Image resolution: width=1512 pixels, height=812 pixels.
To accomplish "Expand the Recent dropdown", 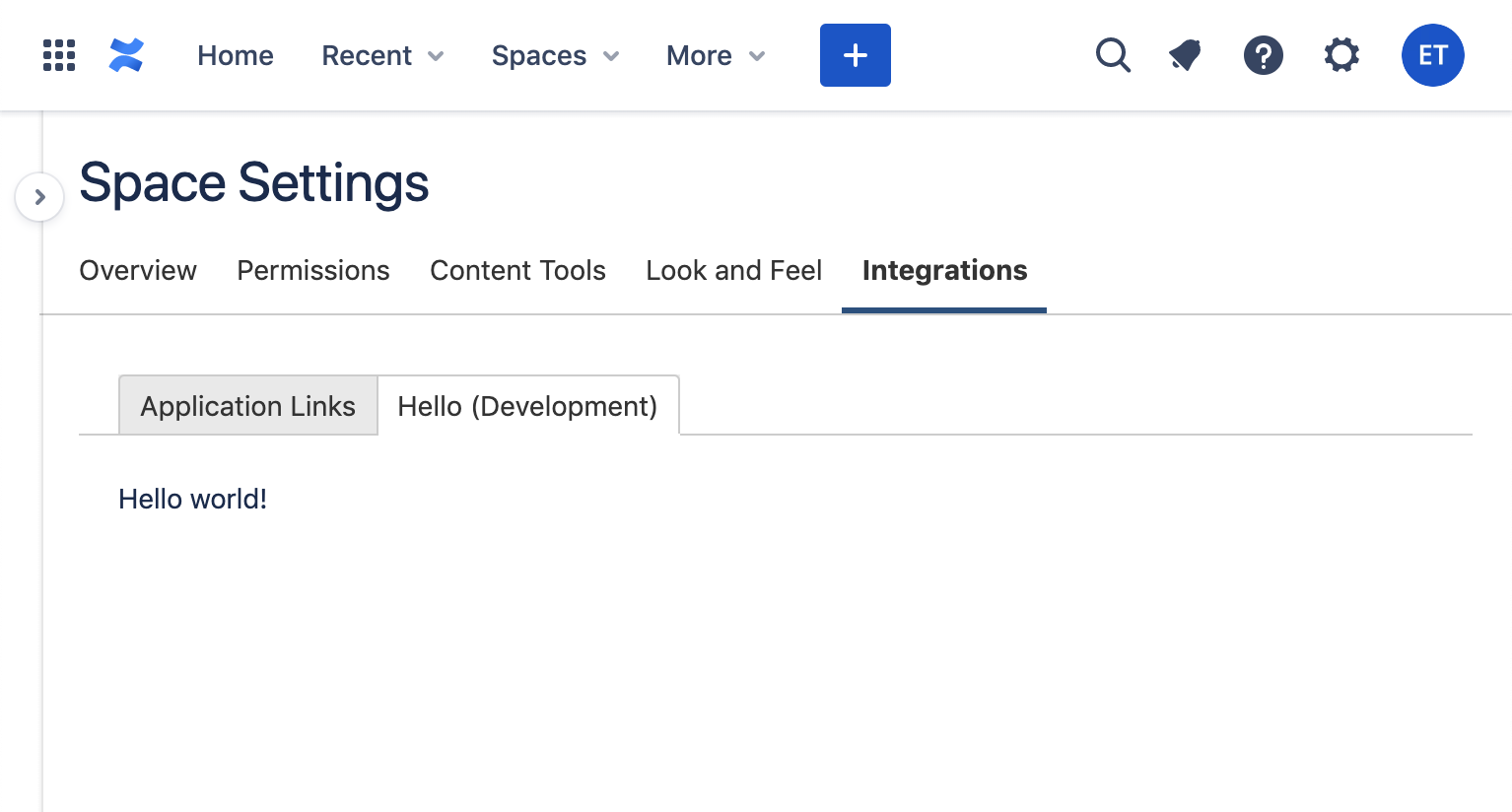I will coord(382,55).
